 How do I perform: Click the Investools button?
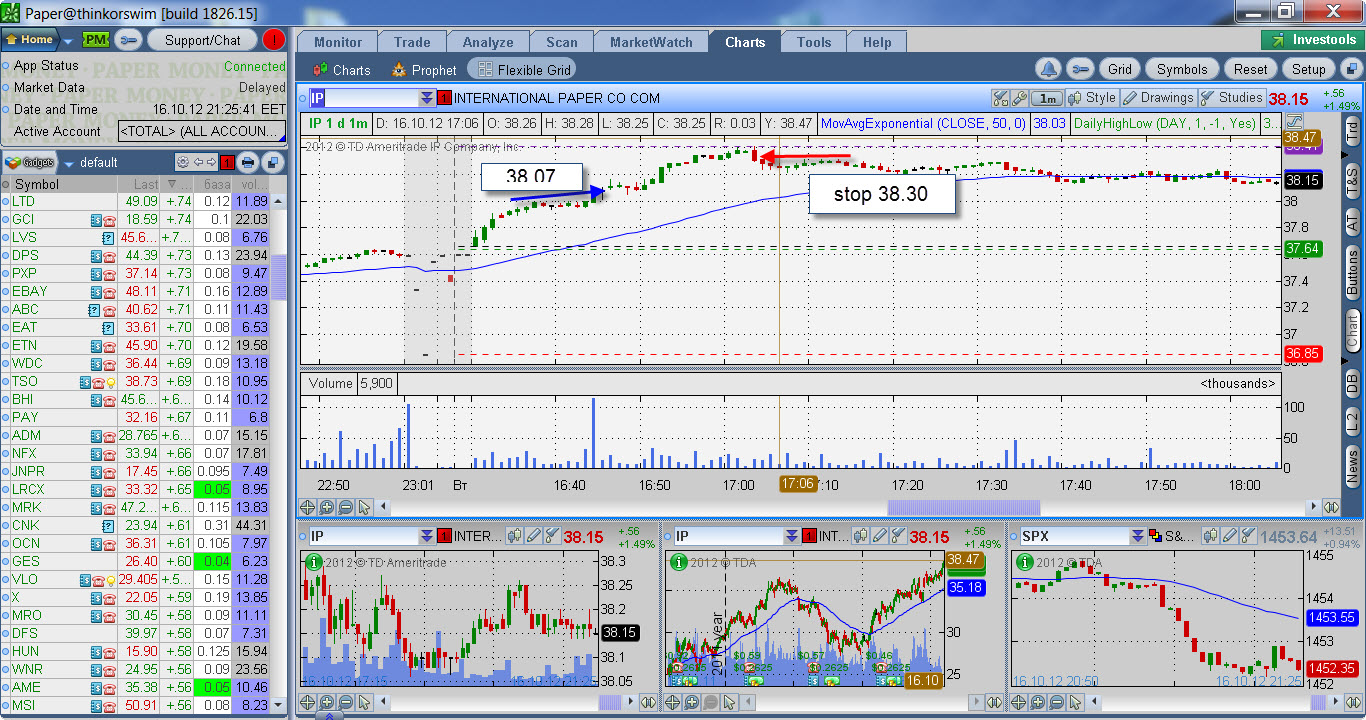pyautogui.click(x=1312, y=40)
